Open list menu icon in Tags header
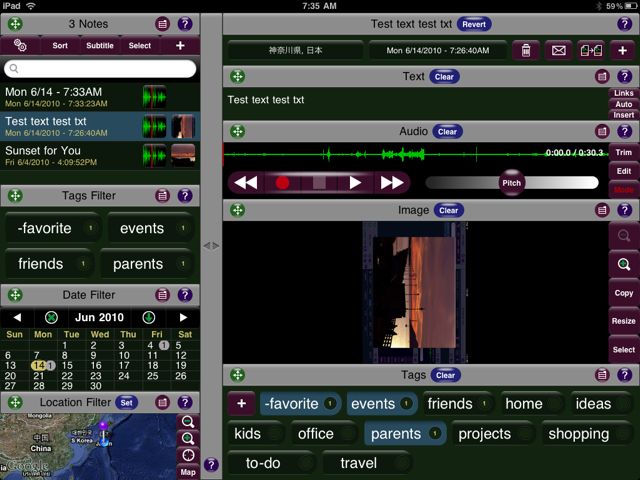The height and width of the screenshot is (480, 640). tap(602, 375)
